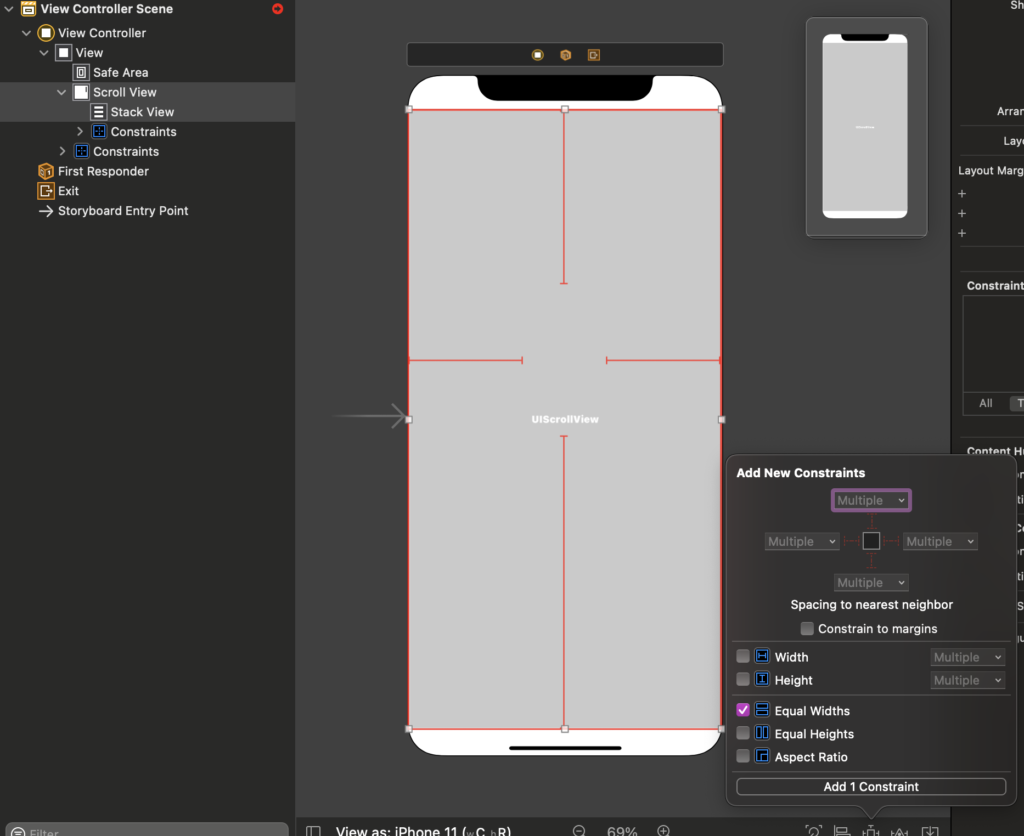Viewport: 1024px width, 836px height.
Task: Select Storyboard Entry Point row
Action: (123, 211)
